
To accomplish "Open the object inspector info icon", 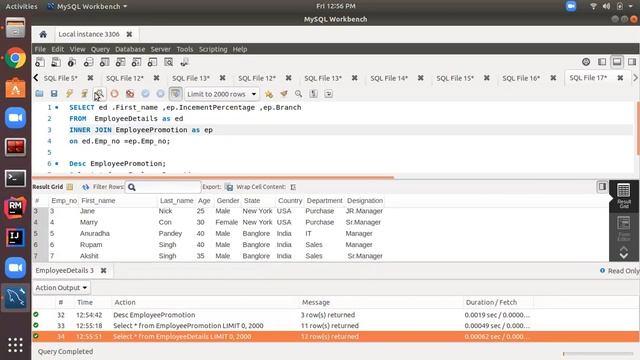I will click(x=72, y=62).
